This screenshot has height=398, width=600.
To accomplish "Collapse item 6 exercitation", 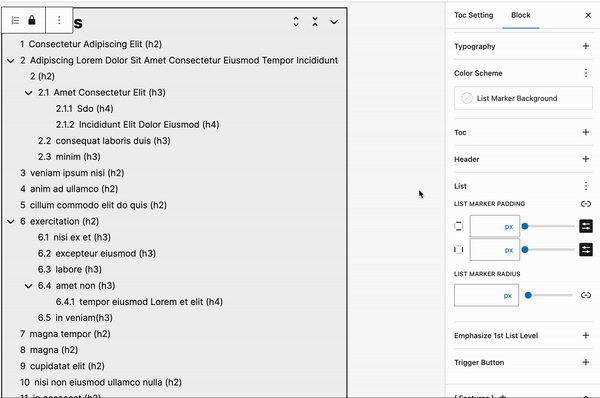I will [11, 222].
